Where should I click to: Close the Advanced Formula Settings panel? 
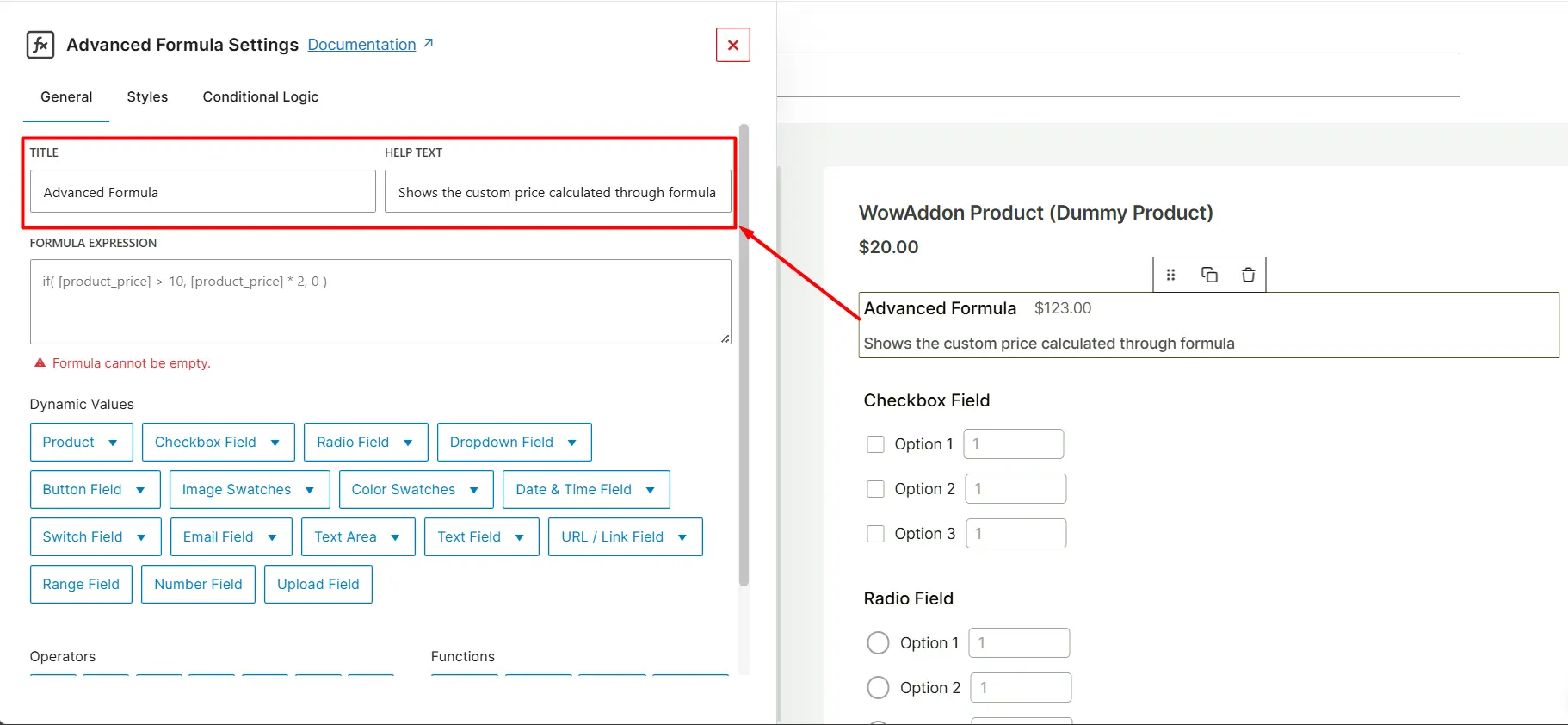pos(732,45)
